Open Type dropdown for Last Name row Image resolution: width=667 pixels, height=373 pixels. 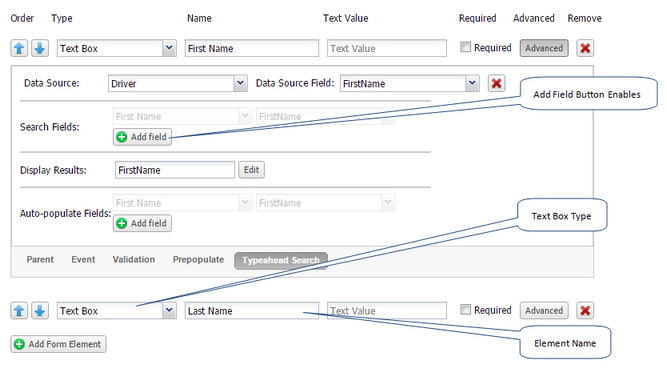pyautogui.click(x=169, y=310)
